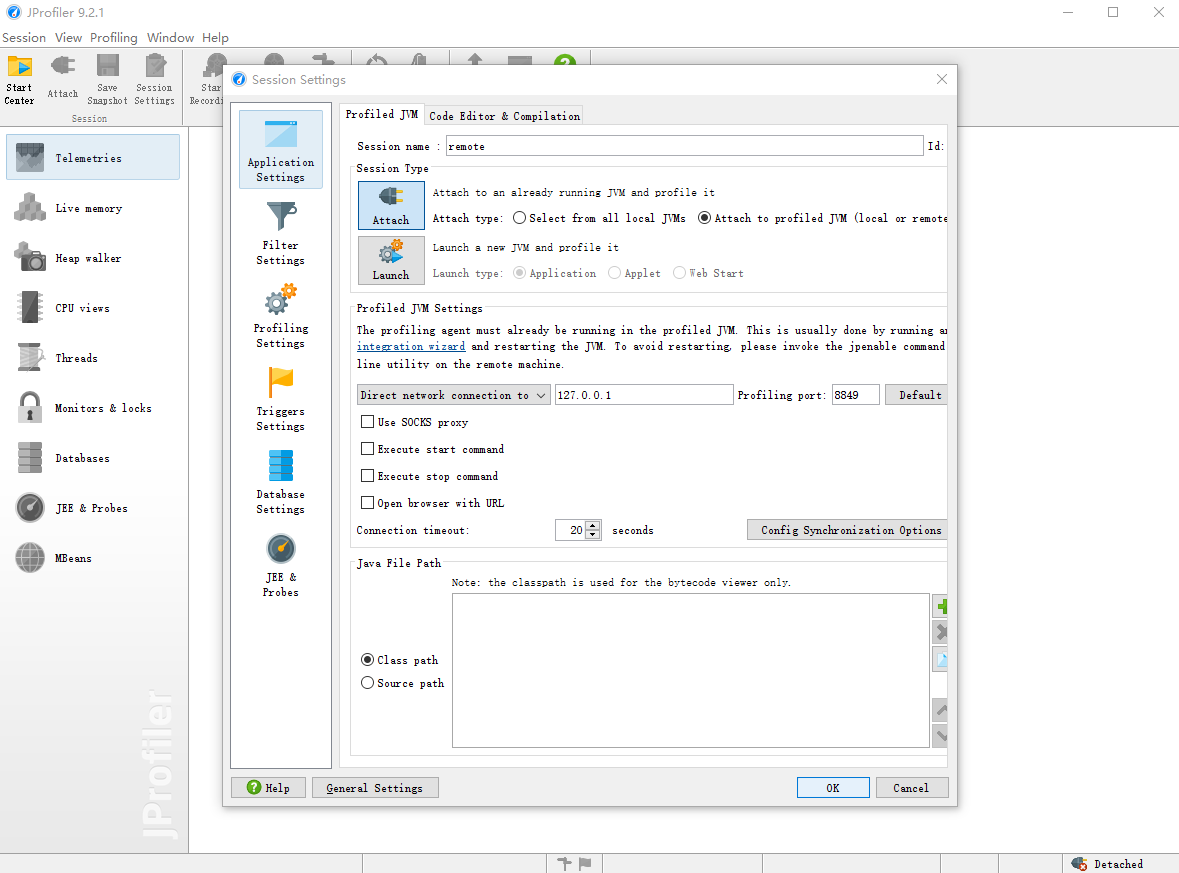Screen dimensions: 1179x873
Task: Open Threads section
Action: click(x=93, y=358)
